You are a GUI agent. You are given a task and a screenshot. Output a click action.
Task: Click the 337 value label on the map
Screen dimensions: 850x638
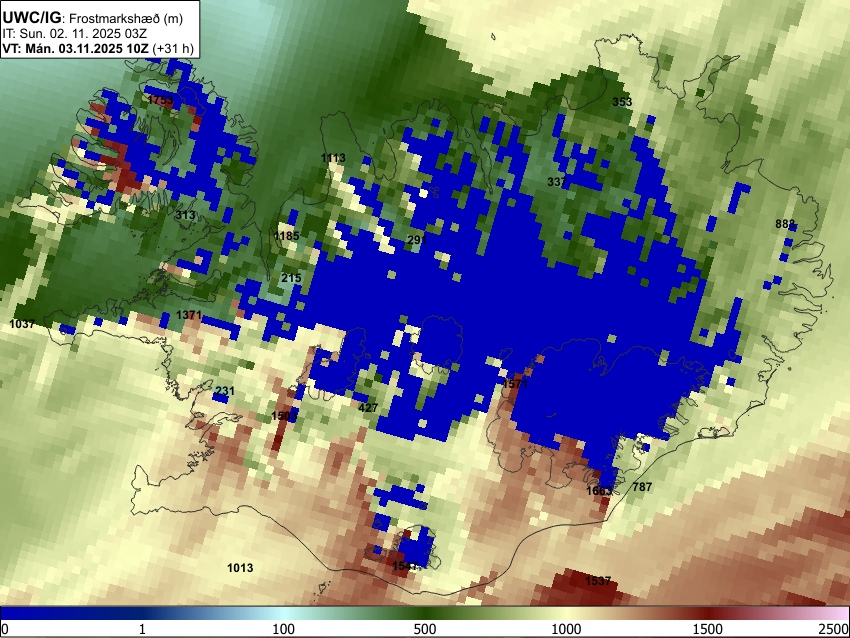557,182
